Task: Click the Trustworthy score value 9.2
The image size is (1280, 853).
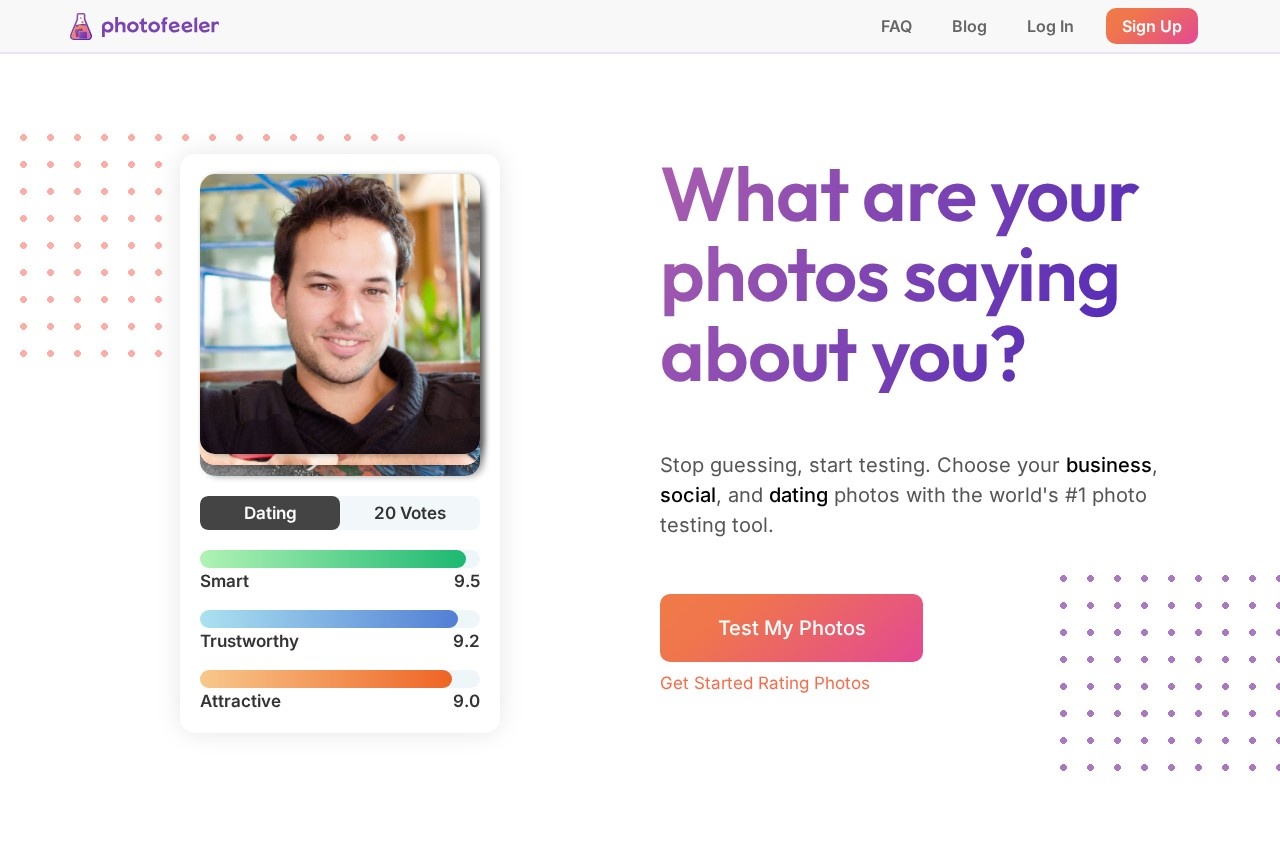Action: click(466, 642)
